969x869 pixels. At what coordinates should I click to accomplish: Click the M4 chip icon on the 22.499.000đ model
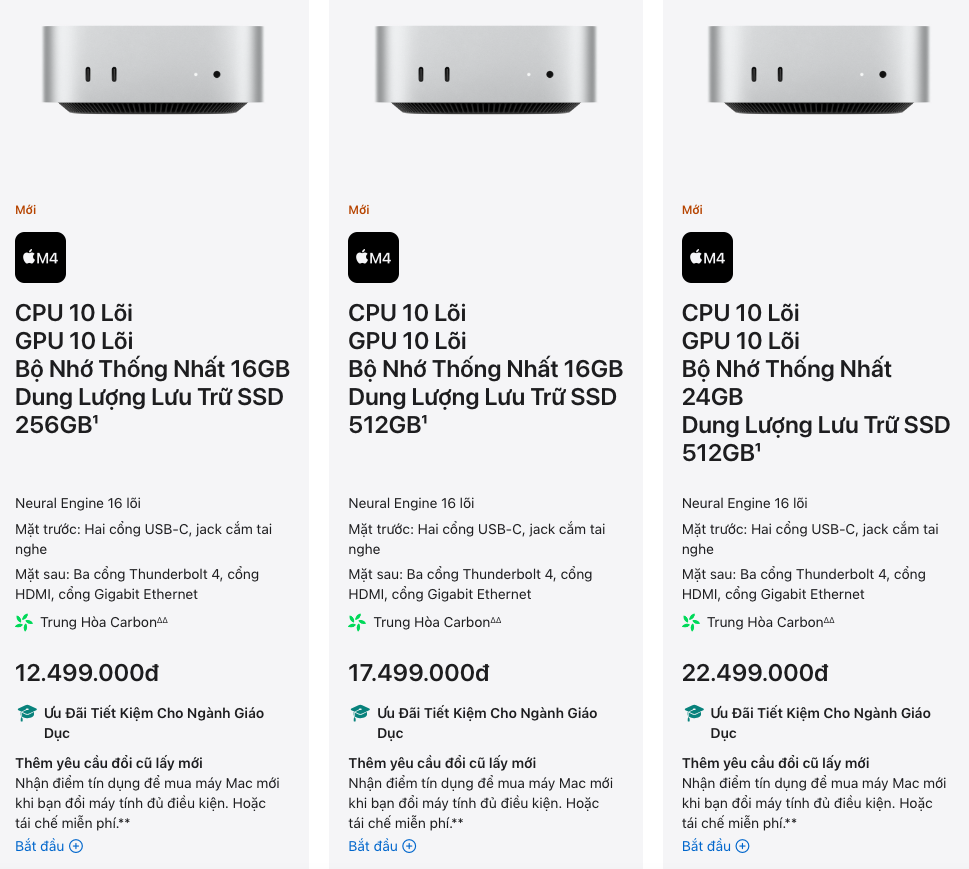pos(707,258)
